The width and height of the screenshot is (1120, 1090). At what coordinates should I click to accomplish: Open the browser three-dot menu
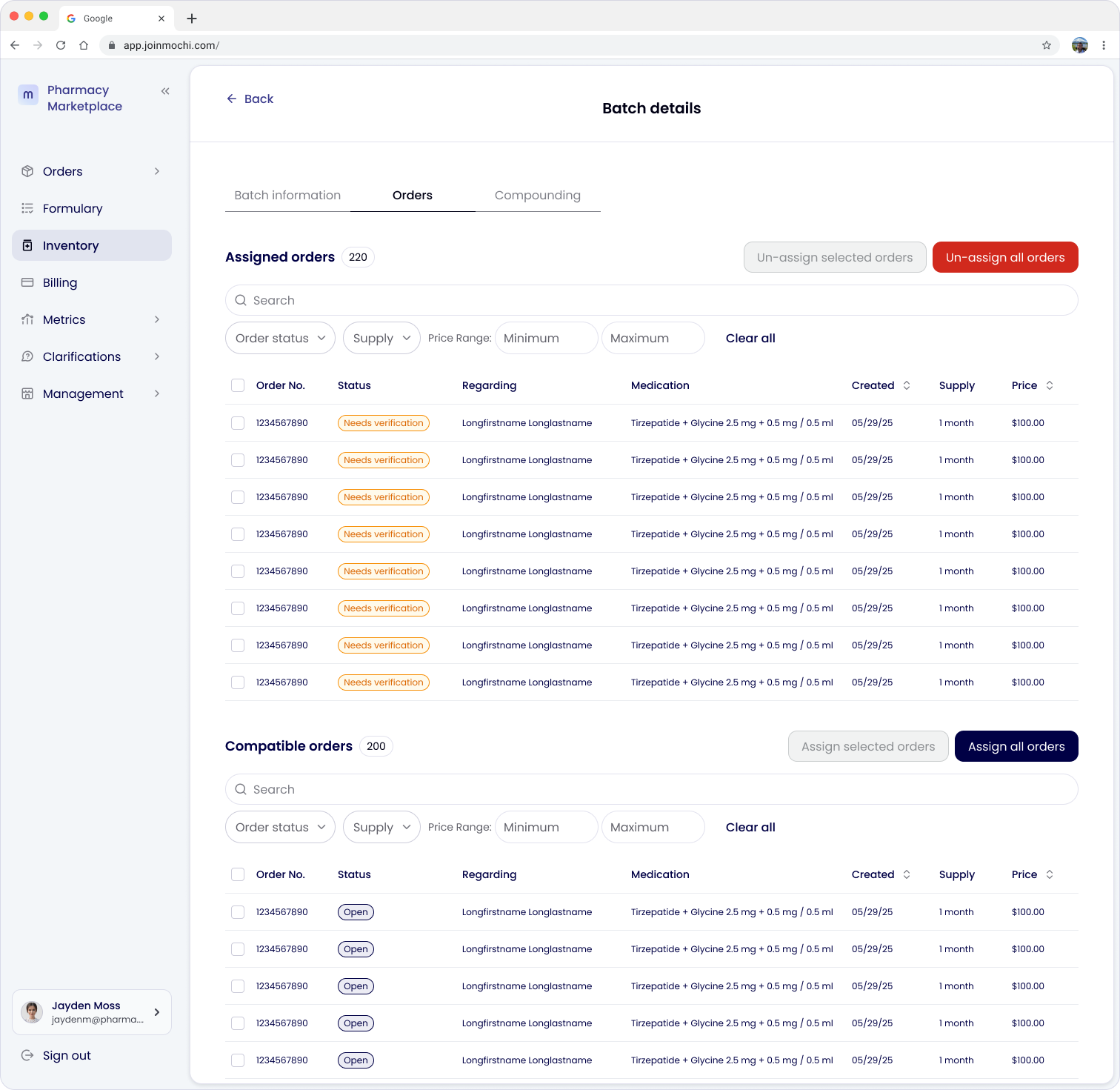click(x=1104, y=45)
